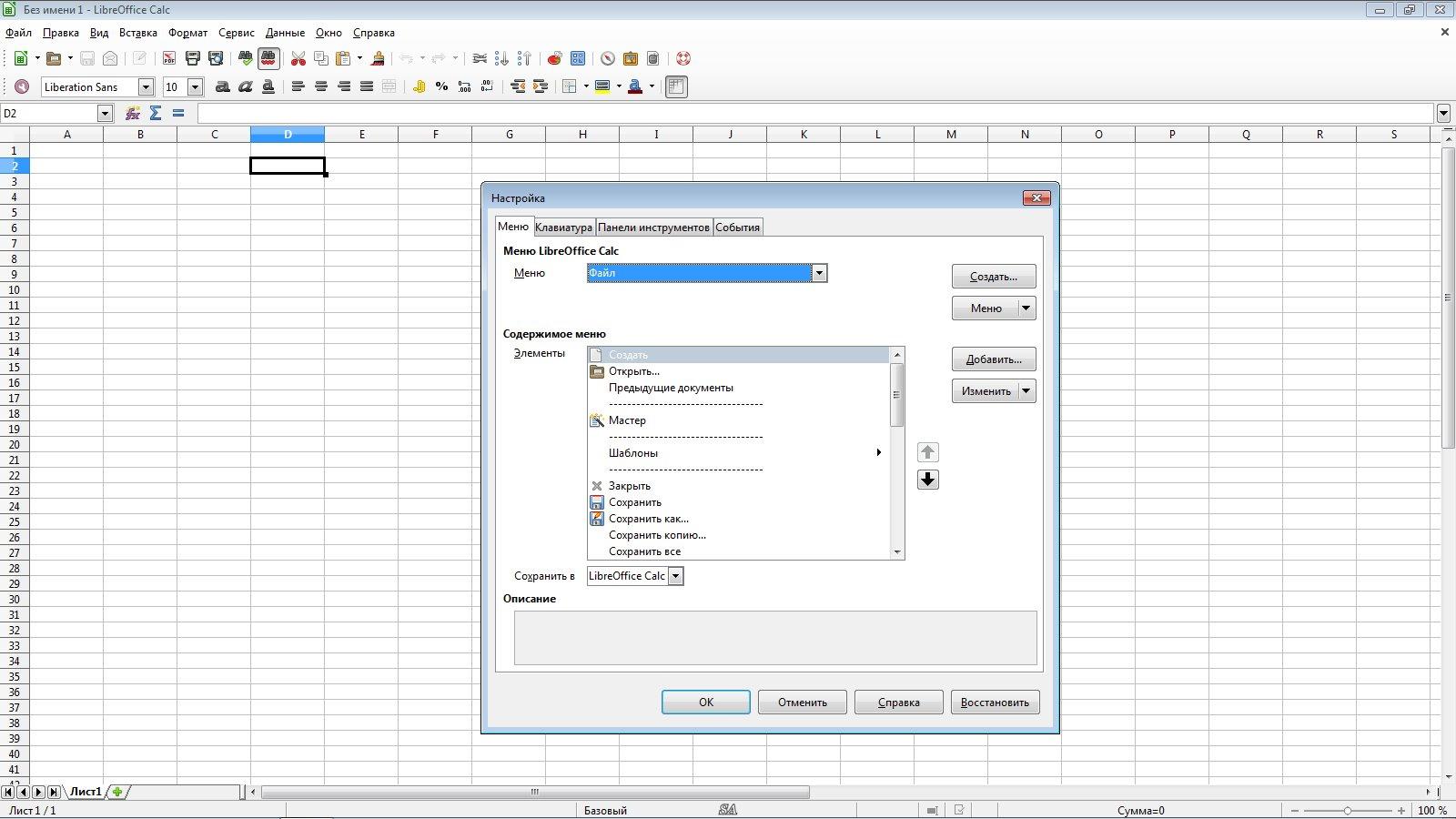Open the Формат menu
The width and height of the screenshot is (1456, 819).
[x=187, y=33]
